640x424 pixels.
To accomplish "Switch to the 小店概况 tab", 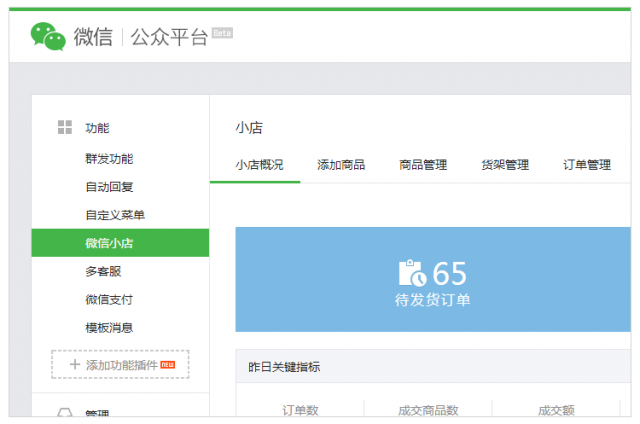I will click(x=259, y=165).
